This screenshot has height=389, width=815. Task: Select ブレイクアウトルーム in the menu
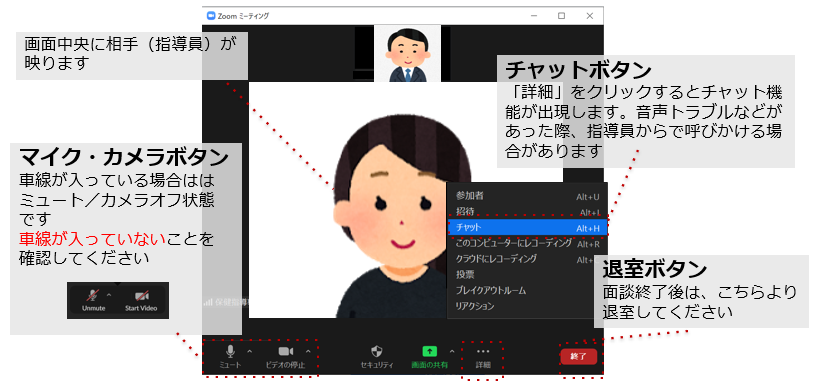coord(527,290)
